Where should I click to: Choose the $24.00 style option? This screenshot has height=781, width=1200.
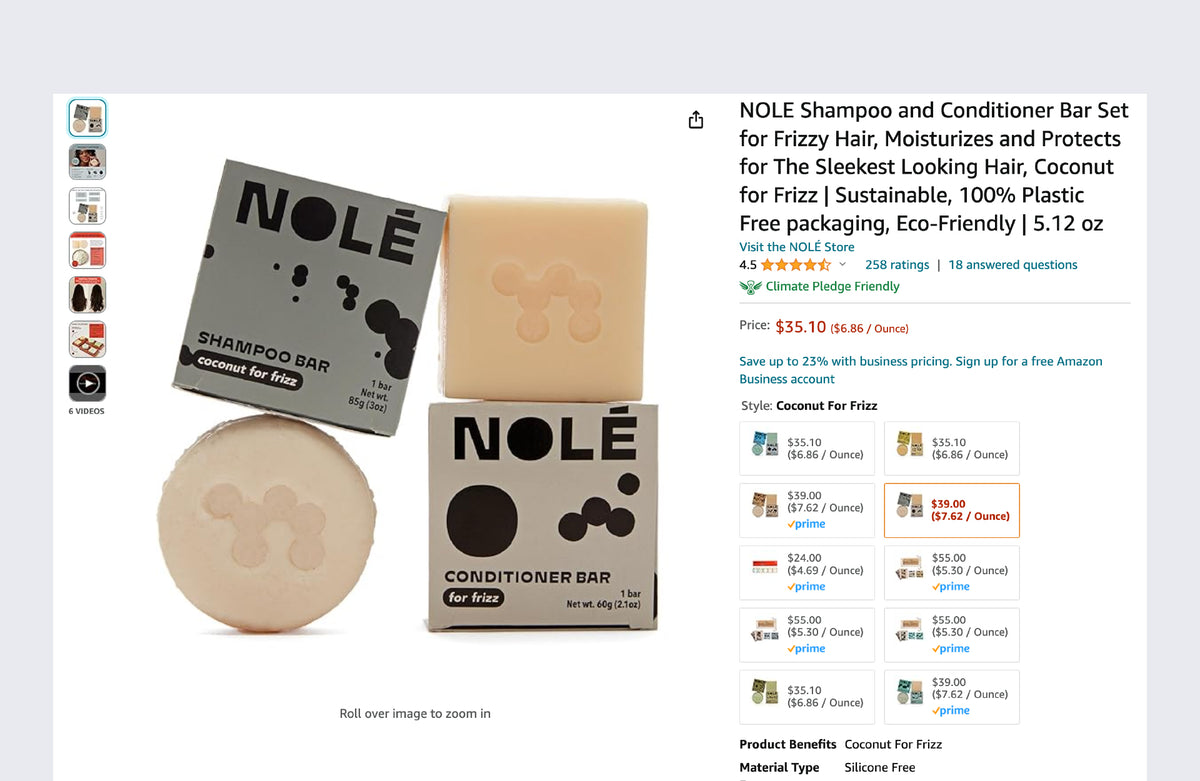pos(806,571)
